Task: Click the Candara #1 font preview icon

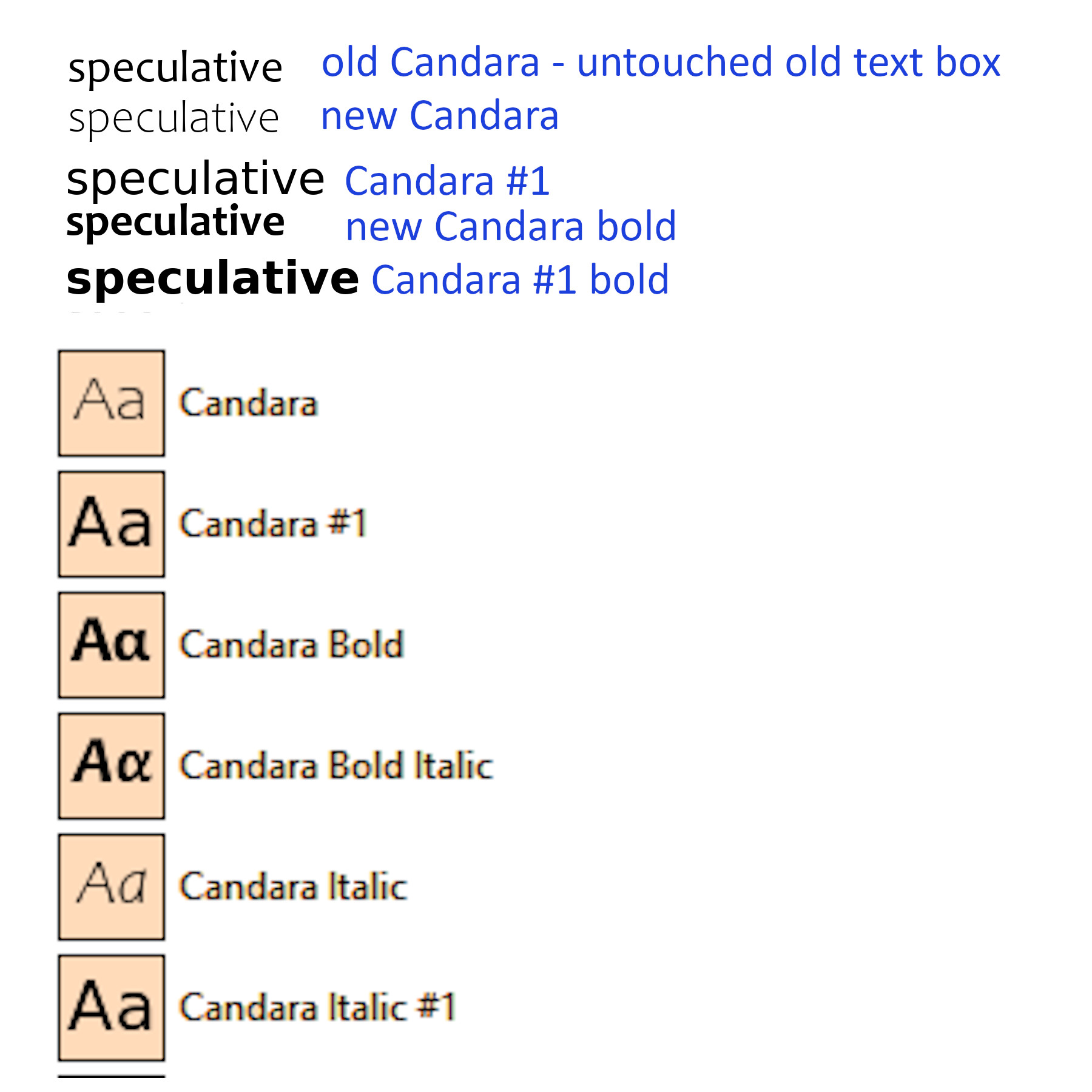Action: coord(112,524)
